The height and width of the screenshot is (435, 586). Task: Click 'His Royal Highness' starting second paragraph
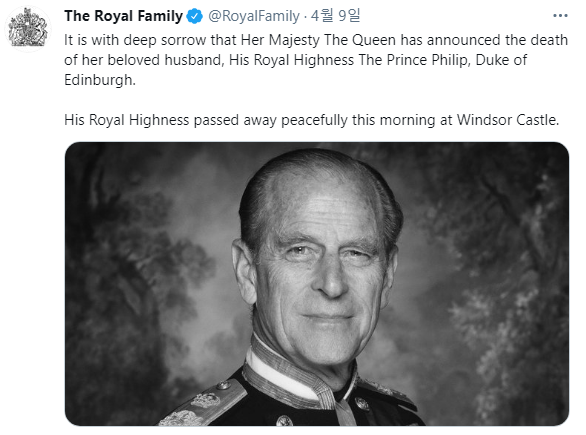(x=127, y=120)
